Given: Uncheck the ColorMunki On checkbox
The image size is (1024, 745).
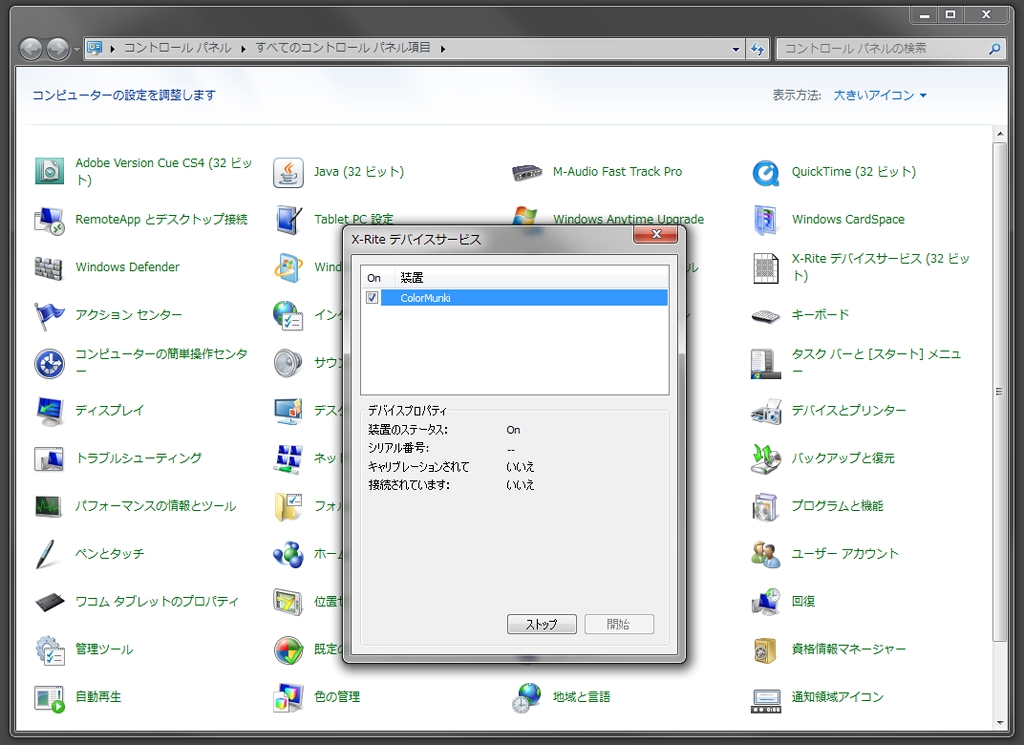Looking at the screenshot, I should tap(372, 298).
